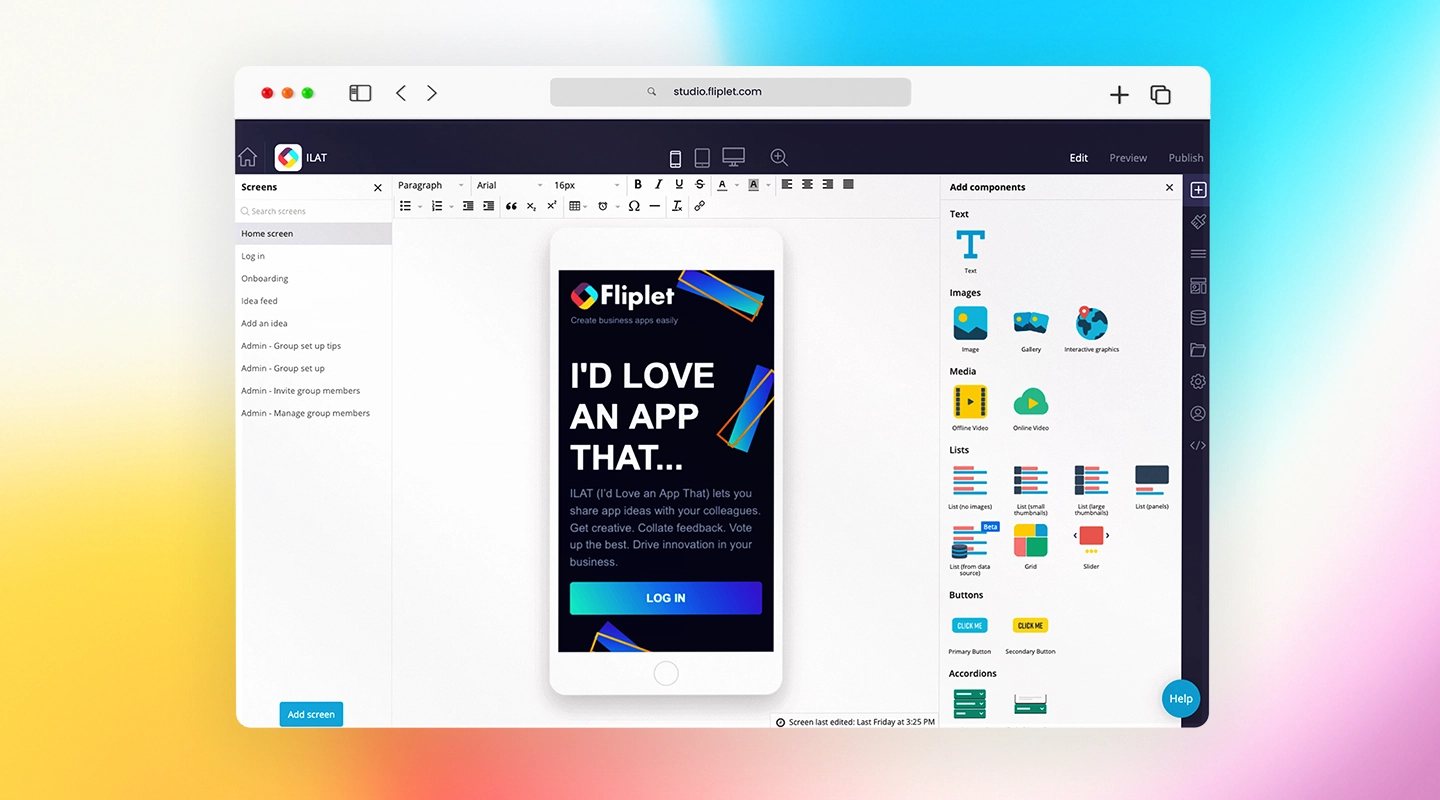Toggle center text alignment
Screen dimensions: 1440x800
click(807, 184)
